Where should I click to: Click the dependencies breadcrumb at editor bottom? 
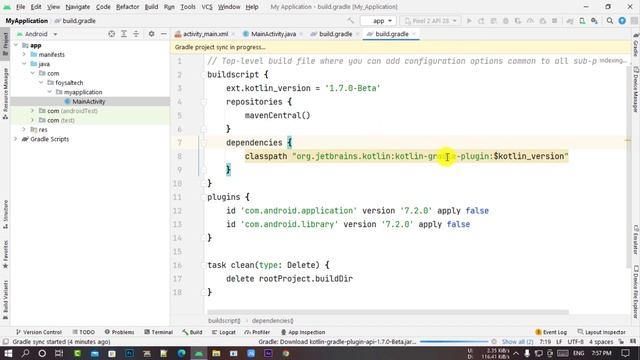coord(272,321)
